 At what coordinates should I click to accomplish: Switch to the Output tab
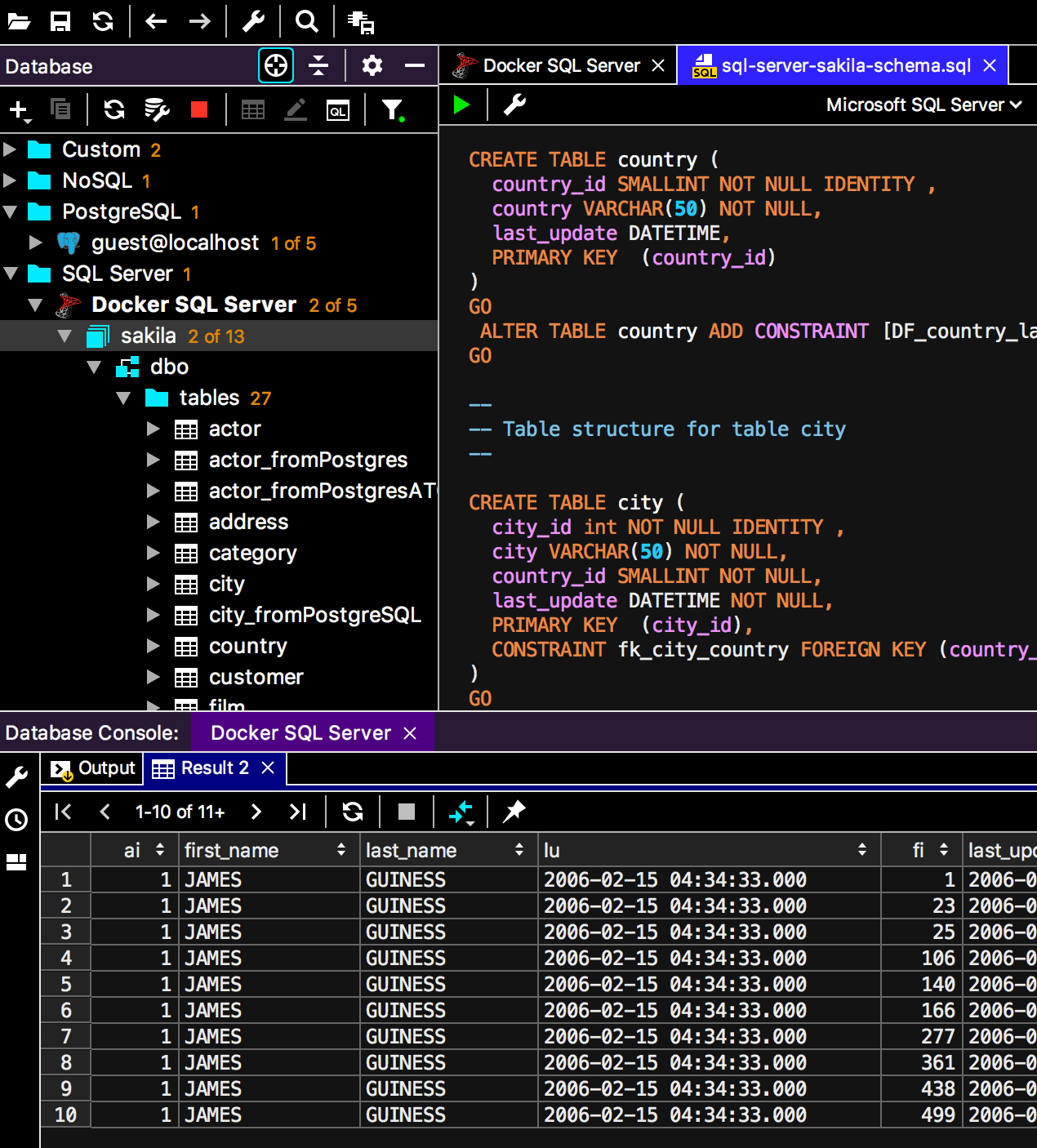(x=93, y=768)
